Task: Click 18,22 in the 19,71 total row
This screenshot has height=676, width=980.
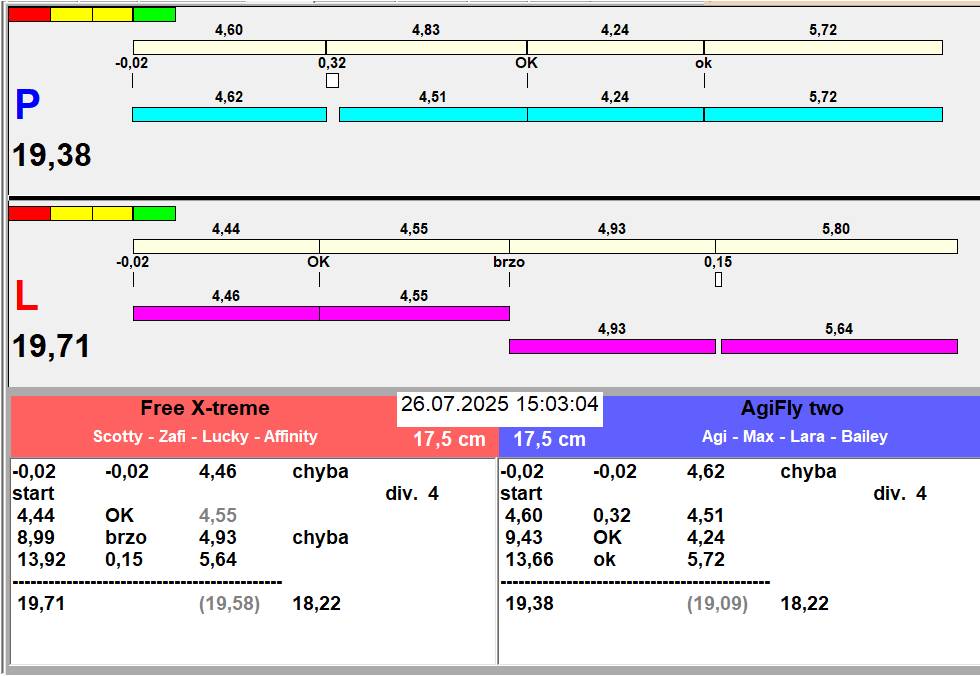Action: pos(317,604)
